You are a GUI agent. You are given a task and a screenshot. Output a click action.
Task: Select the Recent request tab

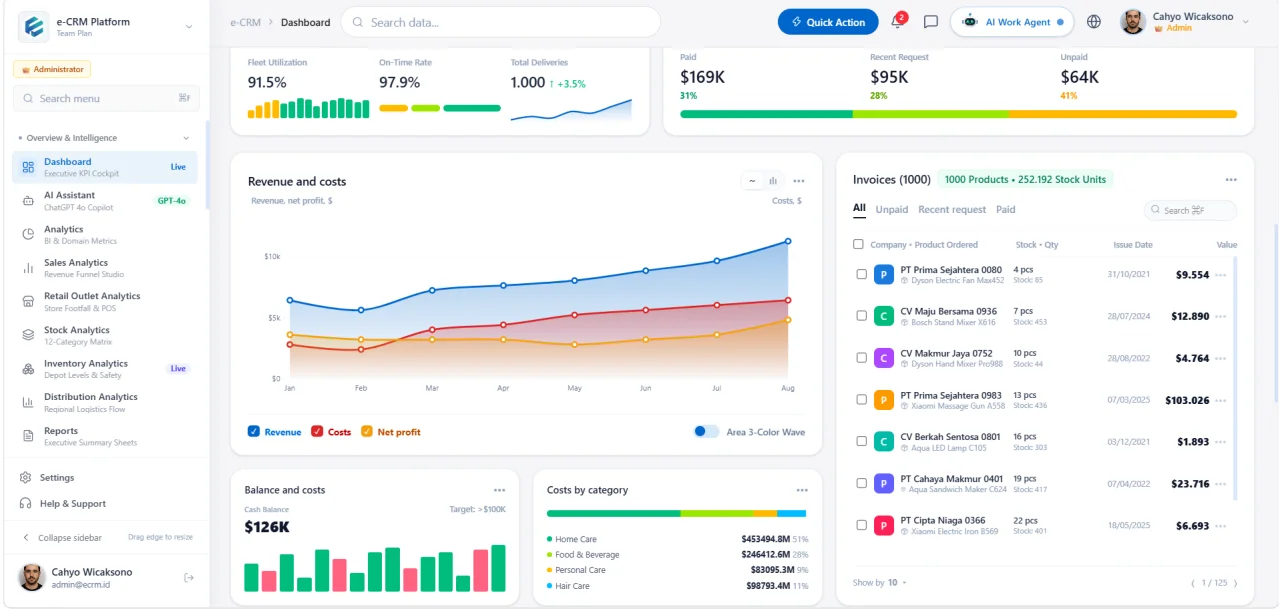coord(952,210)
